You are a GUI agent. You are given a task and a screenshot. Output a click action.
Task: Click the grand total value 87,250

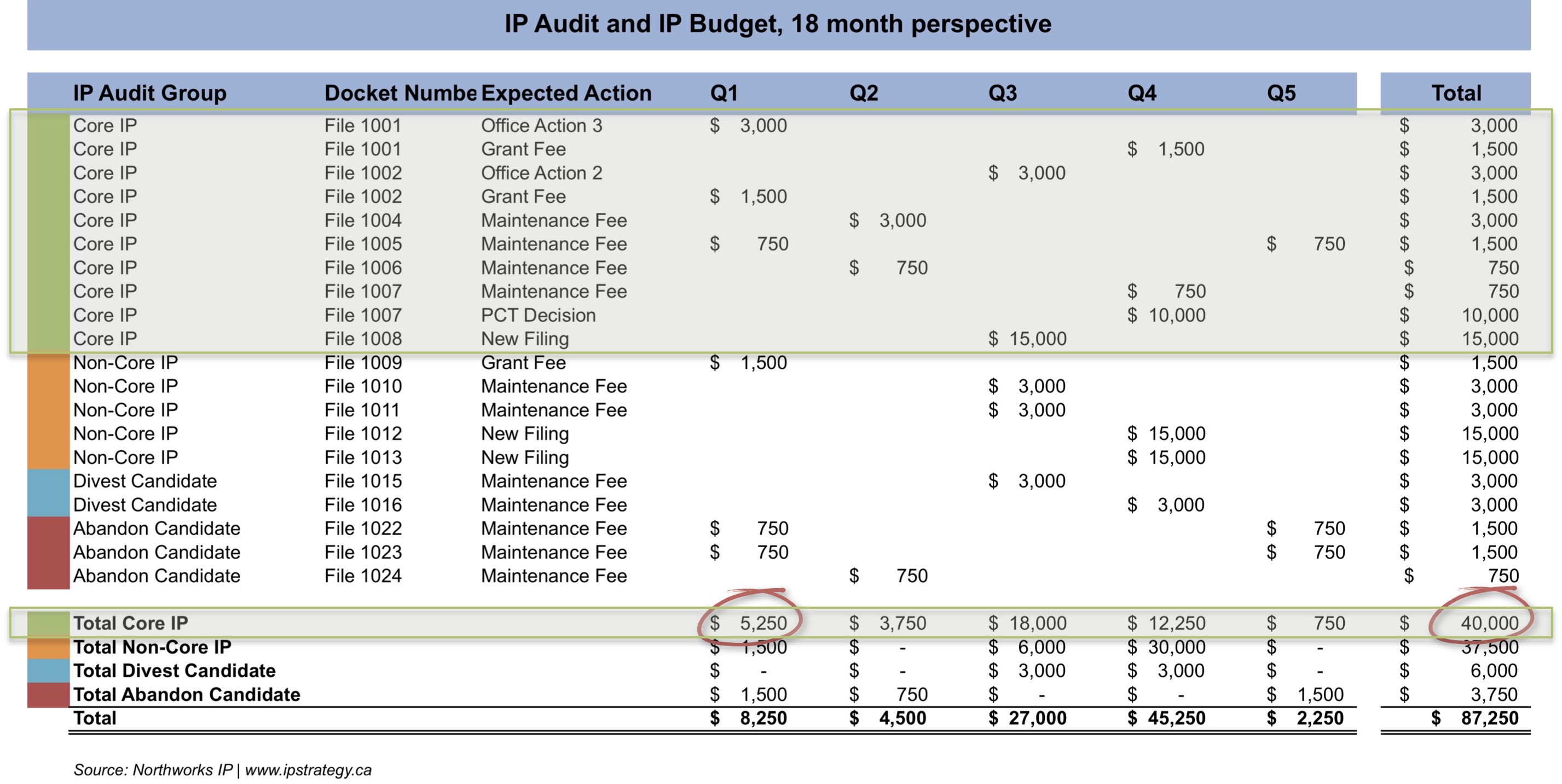coord(1489,718)
